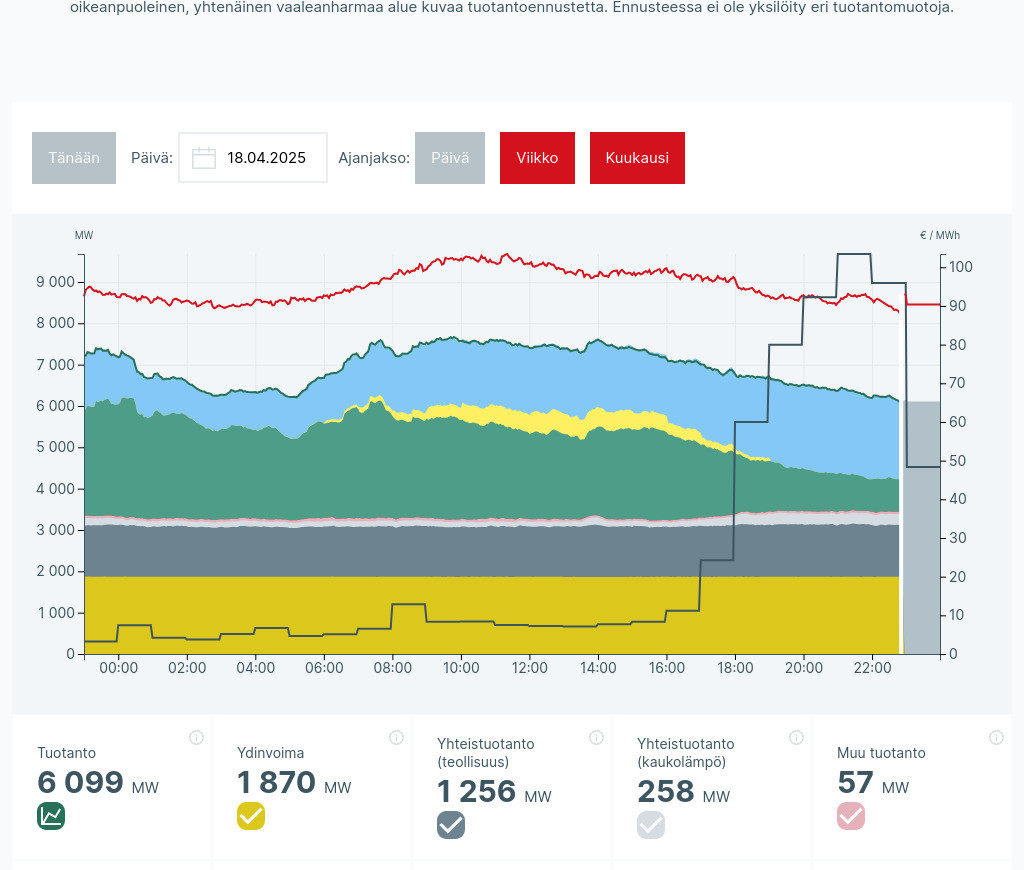Screen dimensions: 1024x870
Task: Toggle Yhteistuotanto (teollisuus) dark grey checkbox
Action: coord(451,825)
